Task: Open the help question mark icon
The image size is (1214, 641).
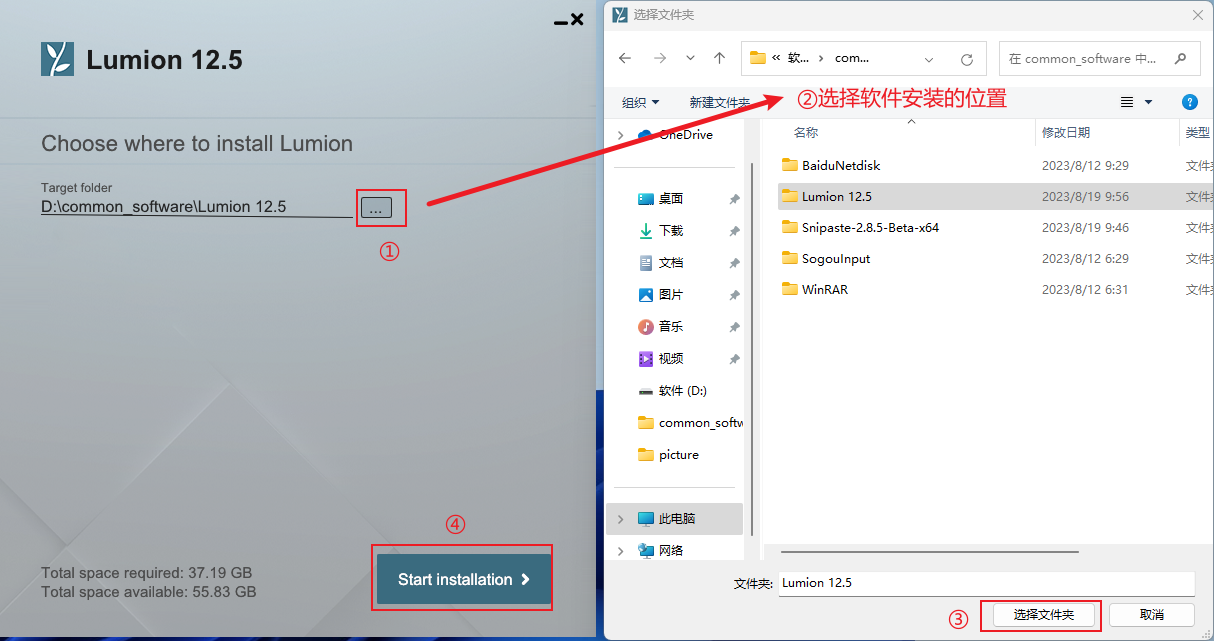Action: point(1190,102)
